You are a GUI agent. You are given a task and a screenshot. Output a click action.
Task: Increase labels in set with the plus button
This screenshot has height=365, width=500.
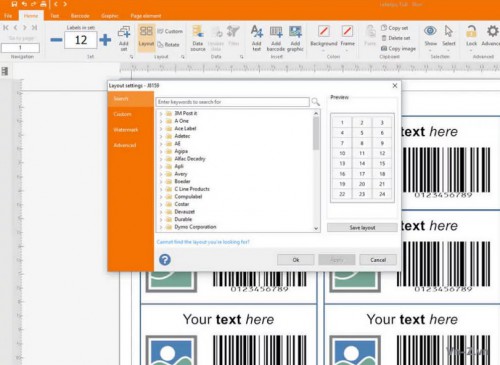click(x=105, y=40)
